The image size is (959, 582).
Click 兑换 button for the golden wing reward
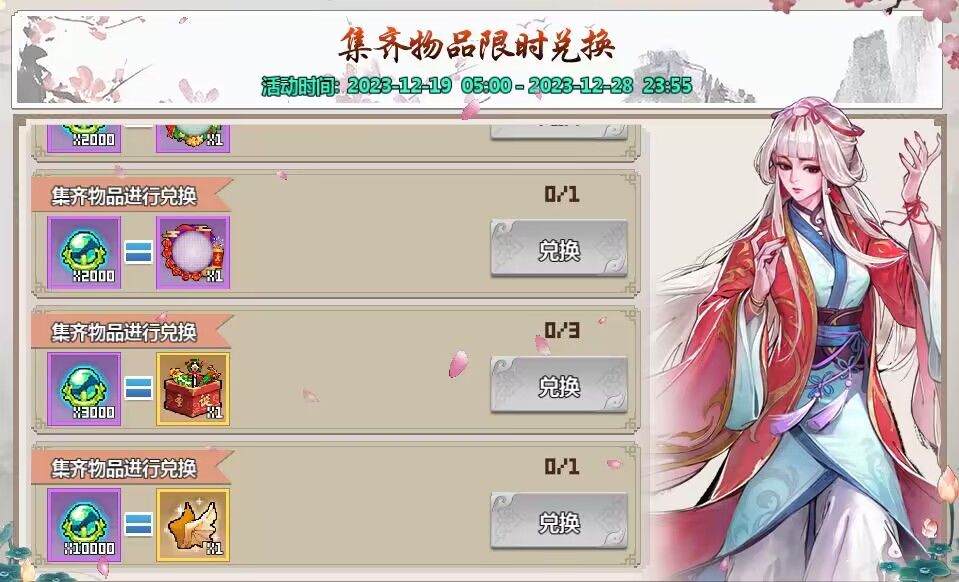[559, 521]
